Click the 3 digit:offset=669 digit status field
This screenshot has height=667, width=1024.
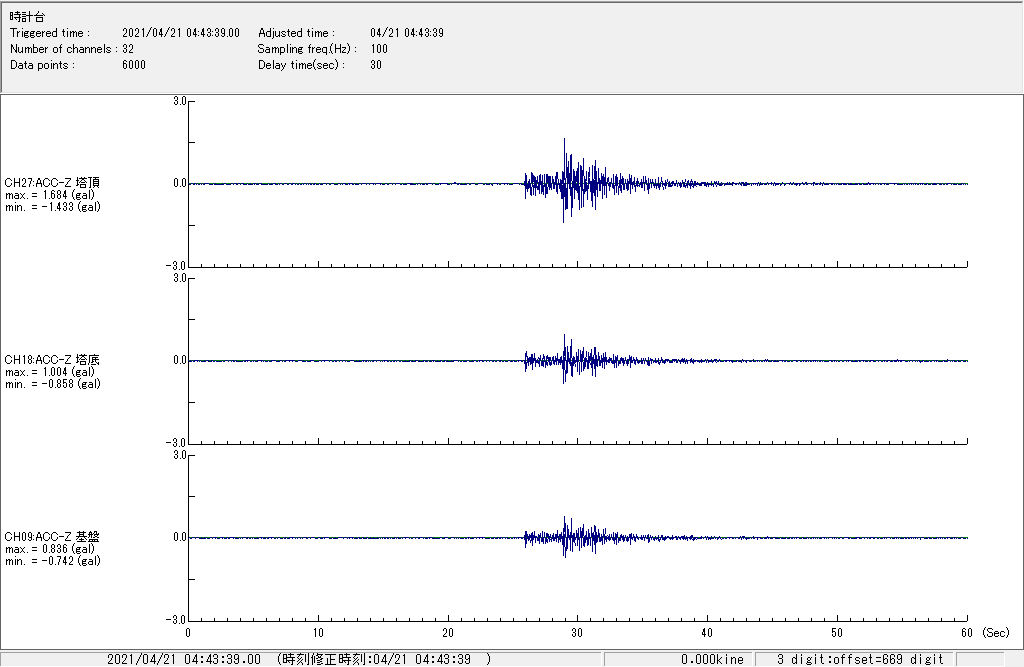pos(860,659)
